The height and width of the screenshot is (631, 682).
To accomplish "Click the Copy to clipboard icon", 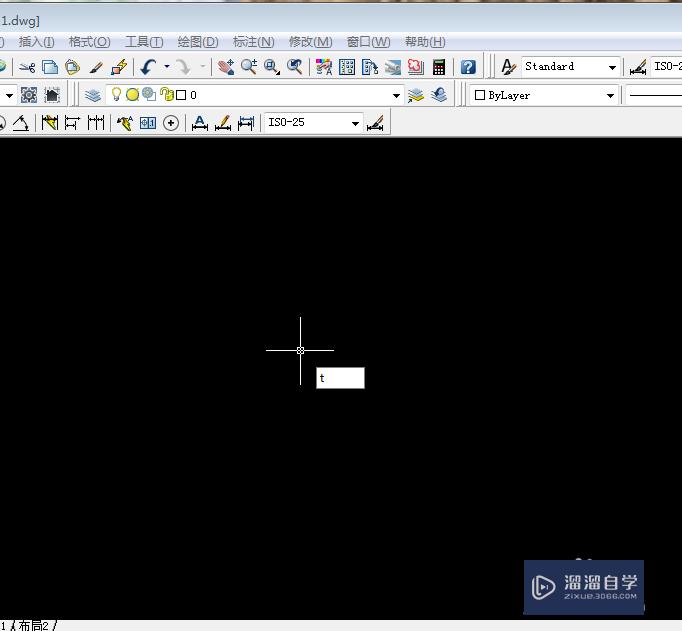I will coord(50,67).
